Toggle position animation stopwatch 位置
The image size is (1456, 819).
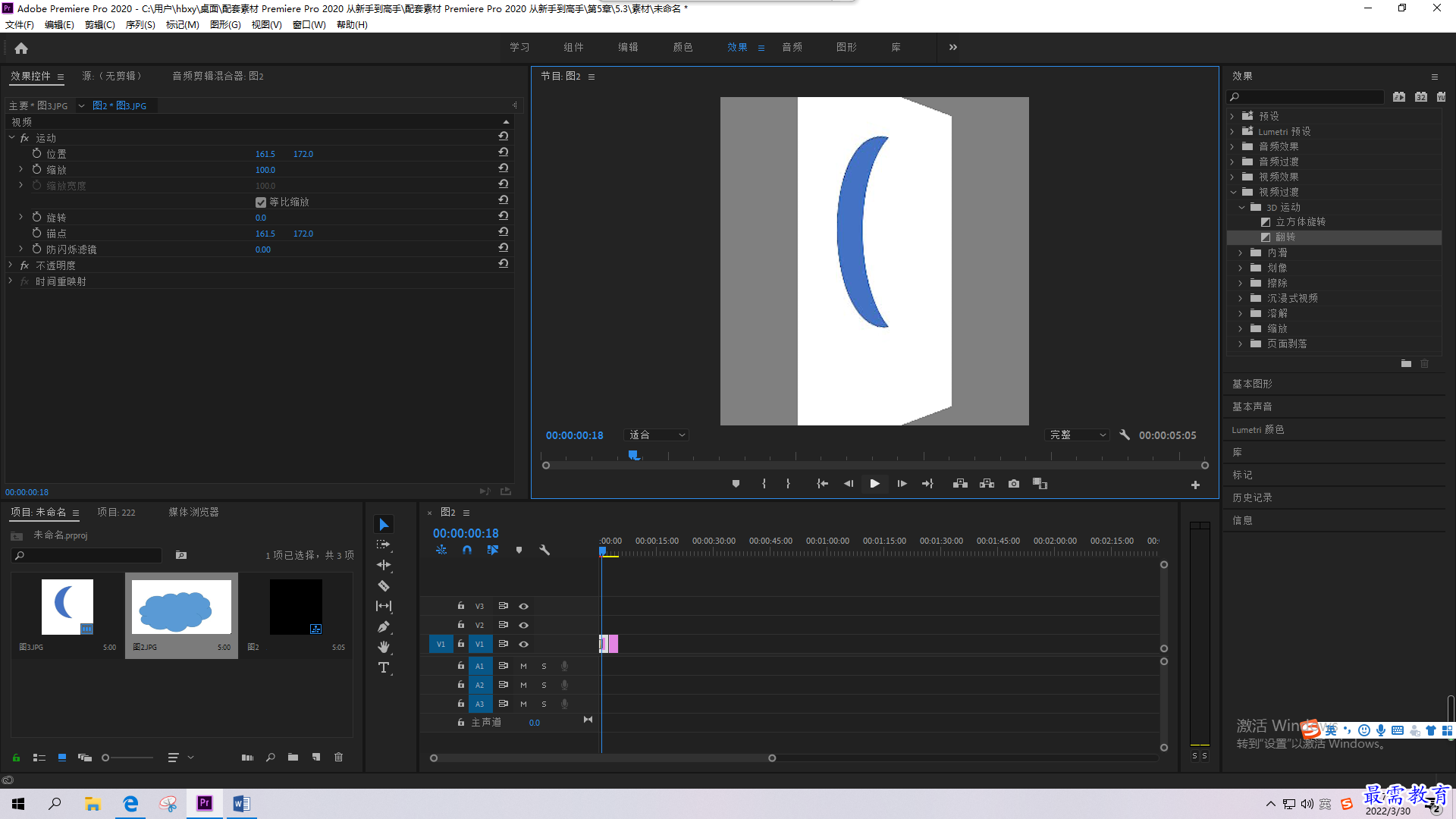pyautogui.click(x=36, y=154)
